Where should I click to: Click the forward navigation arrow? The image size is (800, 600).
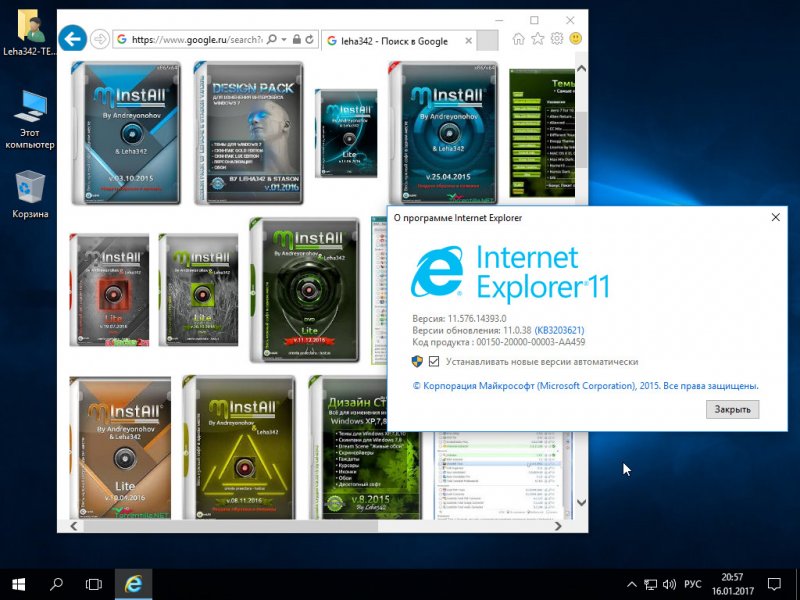[x=99, y=39]
